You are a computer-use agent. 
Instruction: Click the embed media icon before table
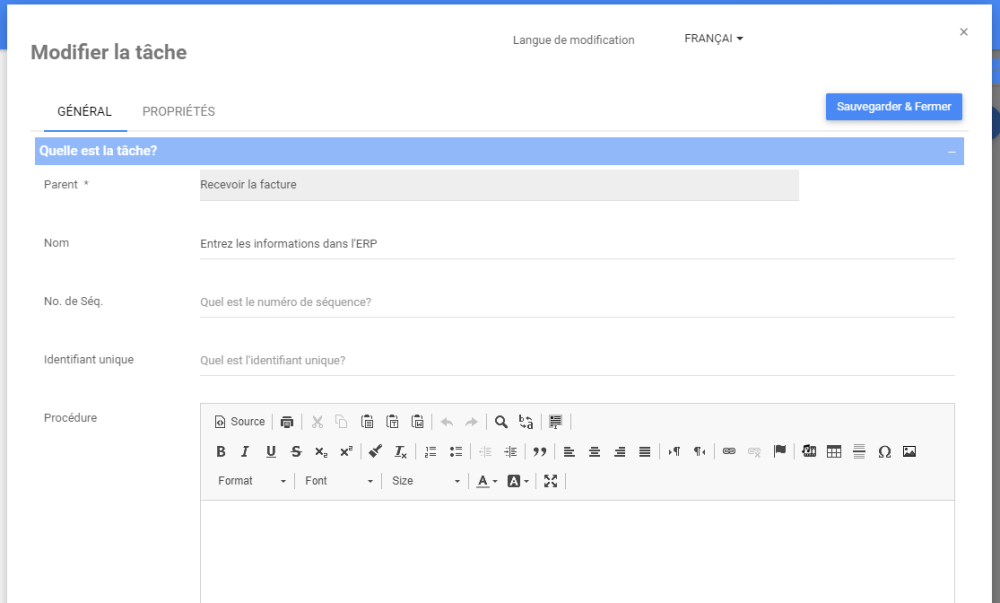coord(809,451)
